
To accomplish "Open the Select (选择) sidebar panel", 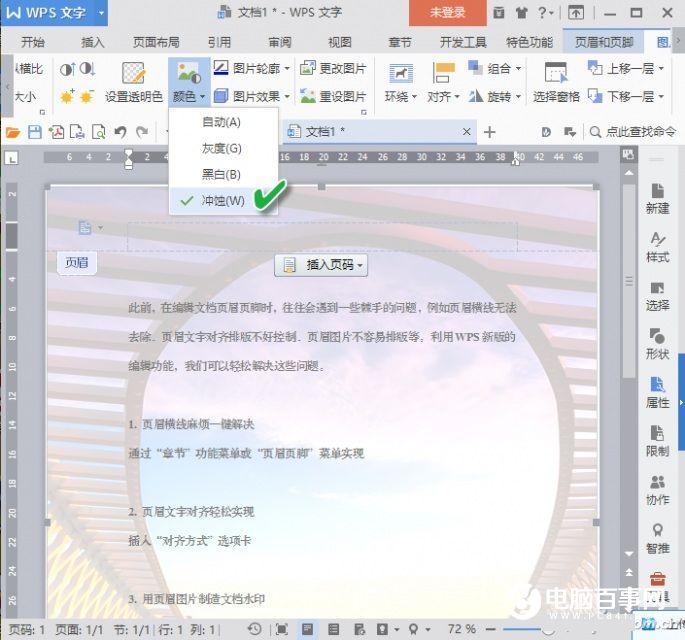I will pyautogui.click(x=657, y=296).
